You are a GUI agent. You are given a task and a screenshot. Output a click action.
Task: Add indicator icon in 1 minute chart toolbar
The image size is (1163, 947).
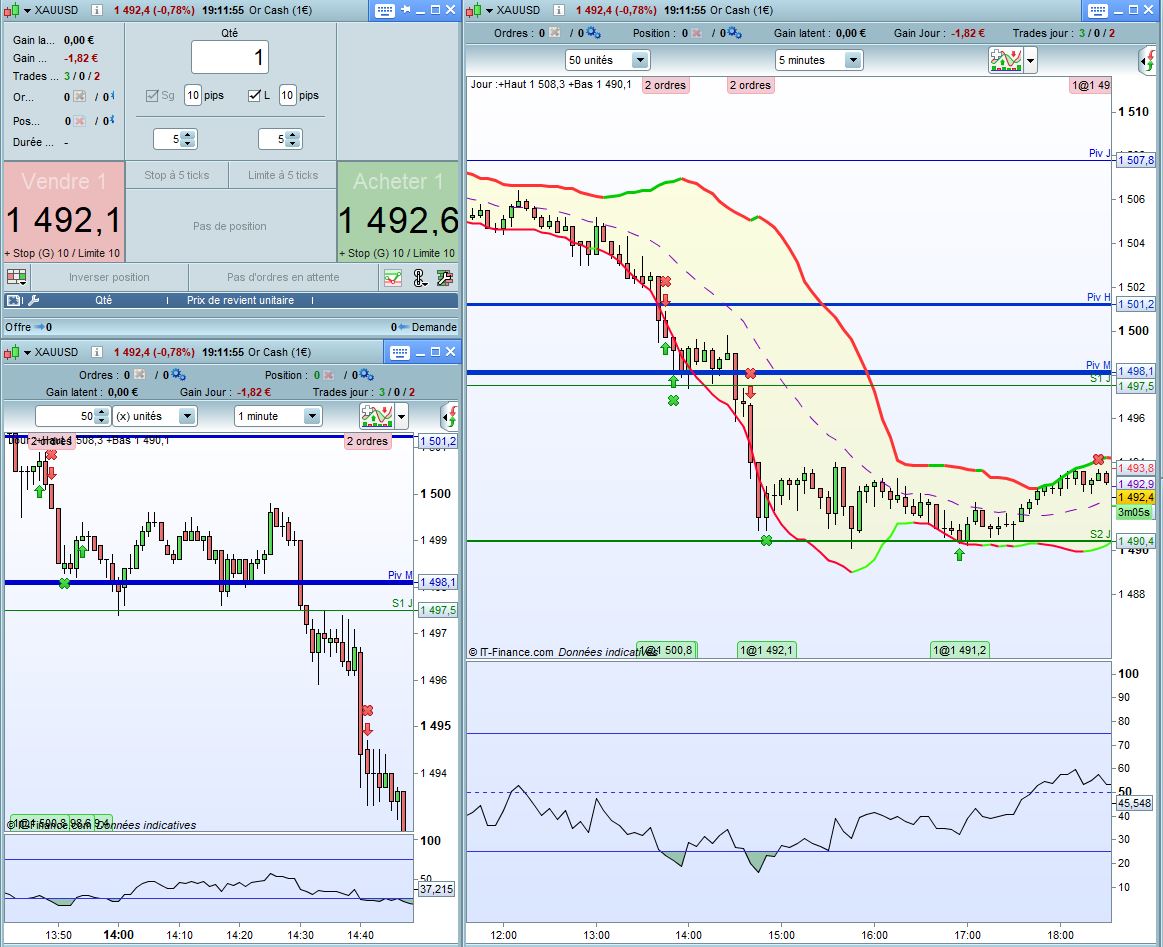[x=377, y=416]
